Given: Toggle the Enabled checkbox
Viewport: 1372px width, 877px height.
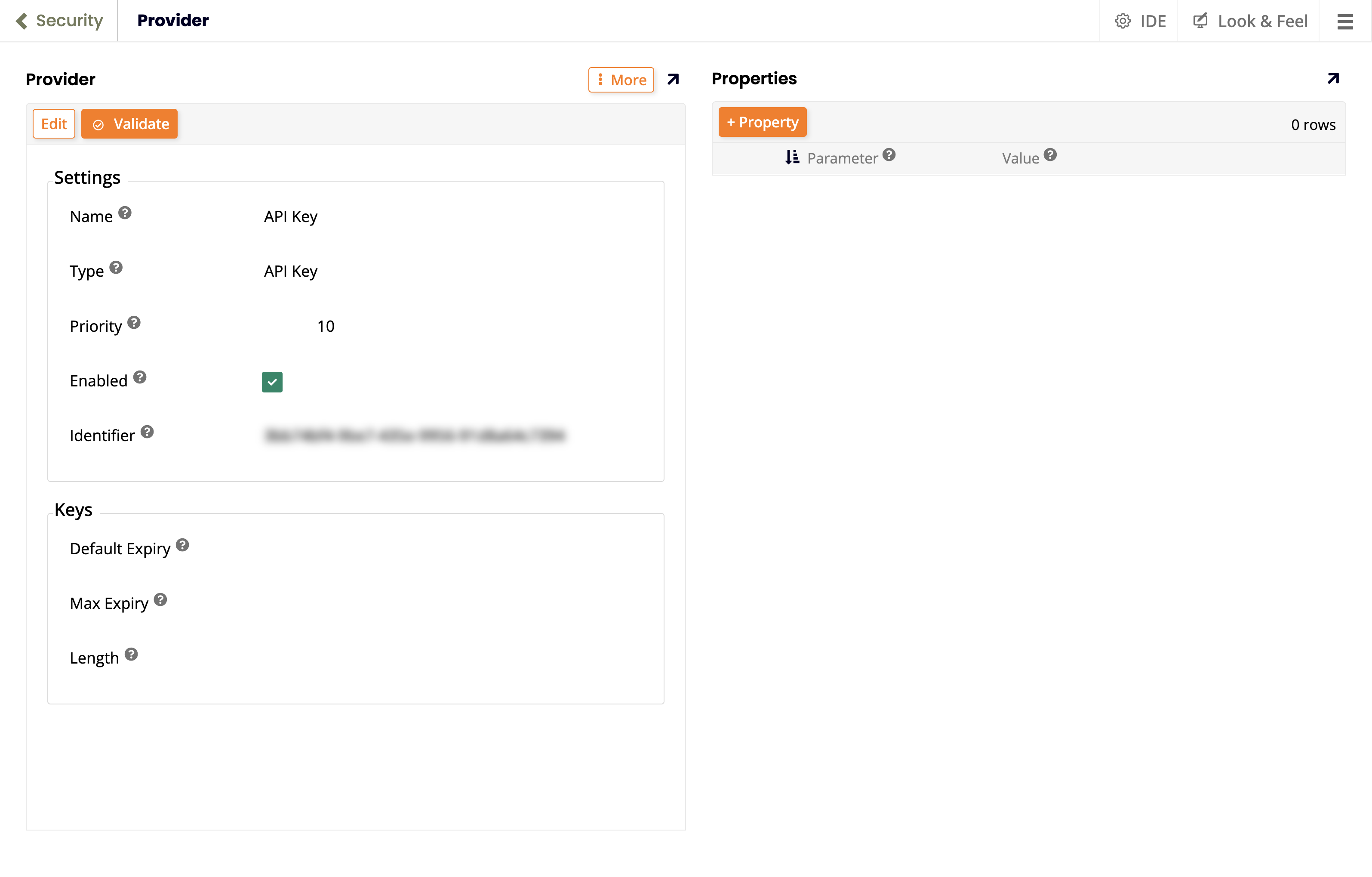Looking at the screenshot, I should tap(272, 381).
